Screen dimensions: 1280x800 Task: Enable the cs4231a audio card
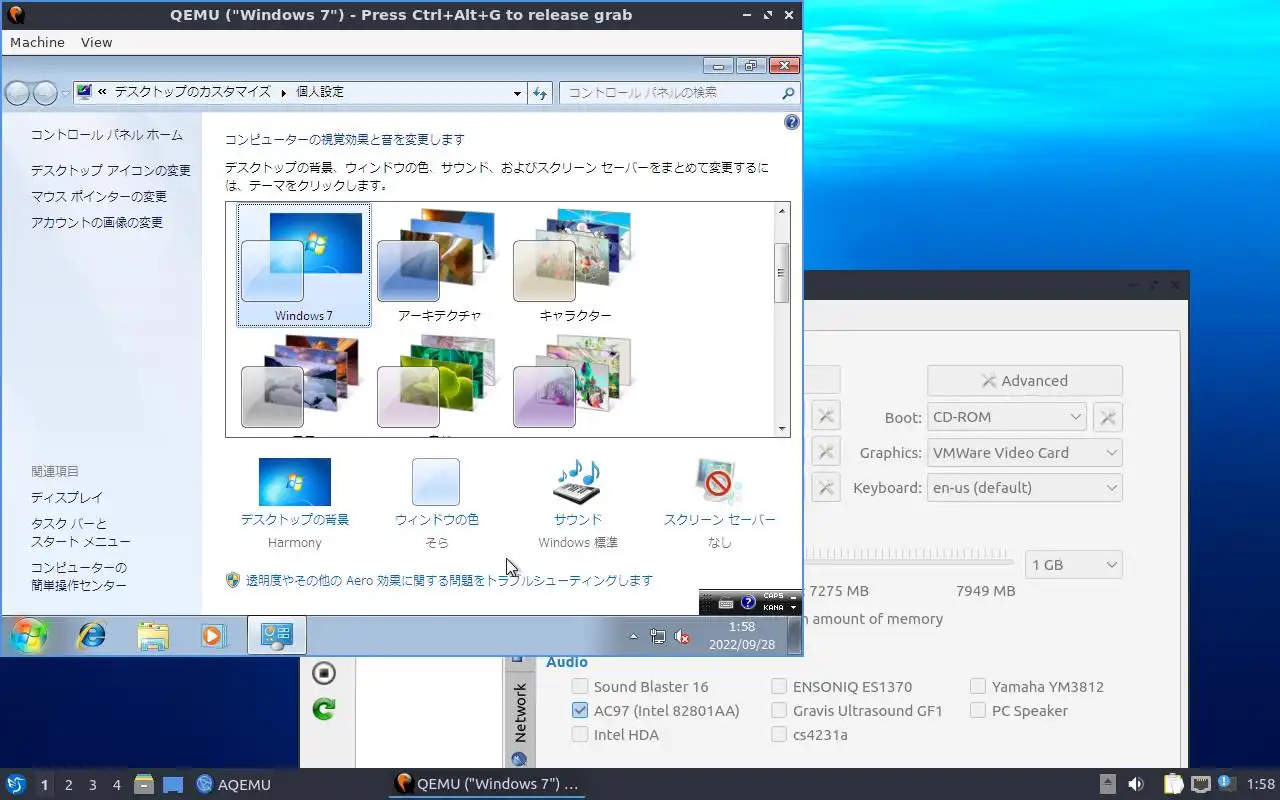click(x=779, y=734)
